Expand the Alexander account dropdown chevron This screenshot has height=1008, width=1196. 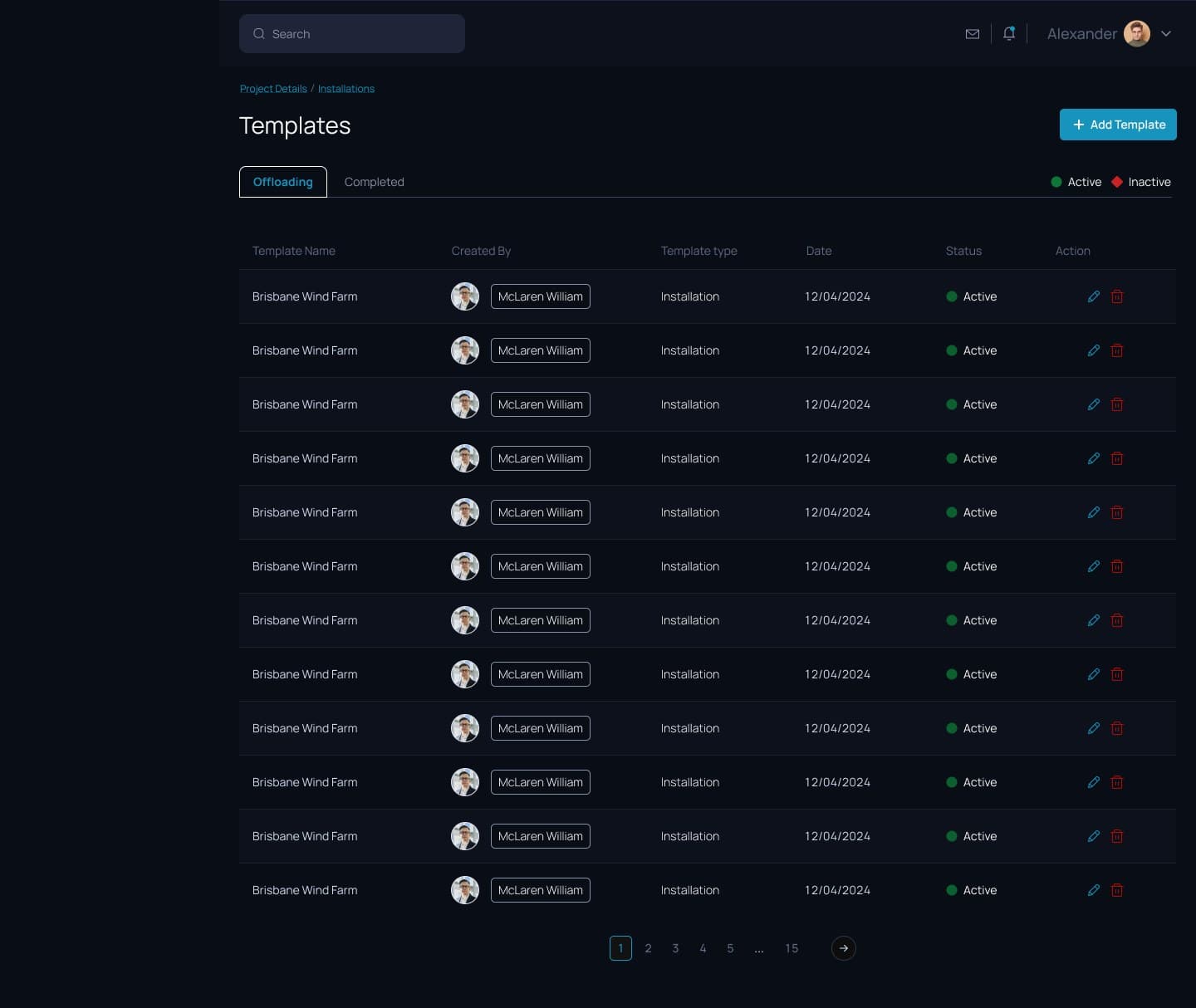tap(1166, 34)
